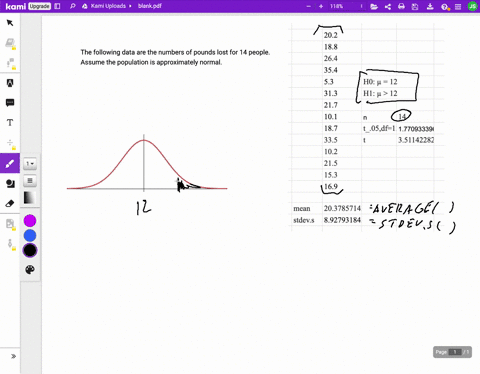Open the stroke thickness dropdown

30,164
